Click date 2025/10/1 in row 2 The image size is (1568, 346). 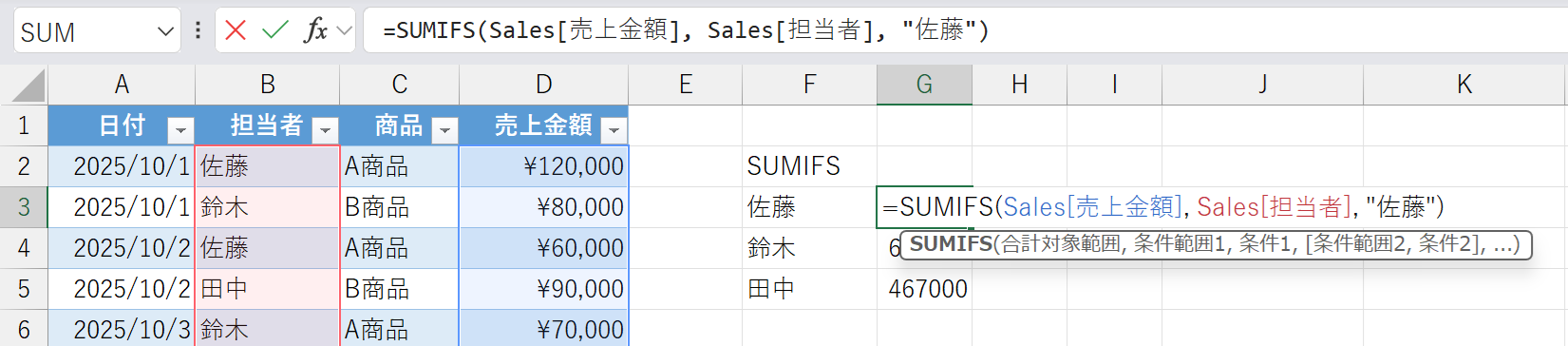[x=122, y=166]
